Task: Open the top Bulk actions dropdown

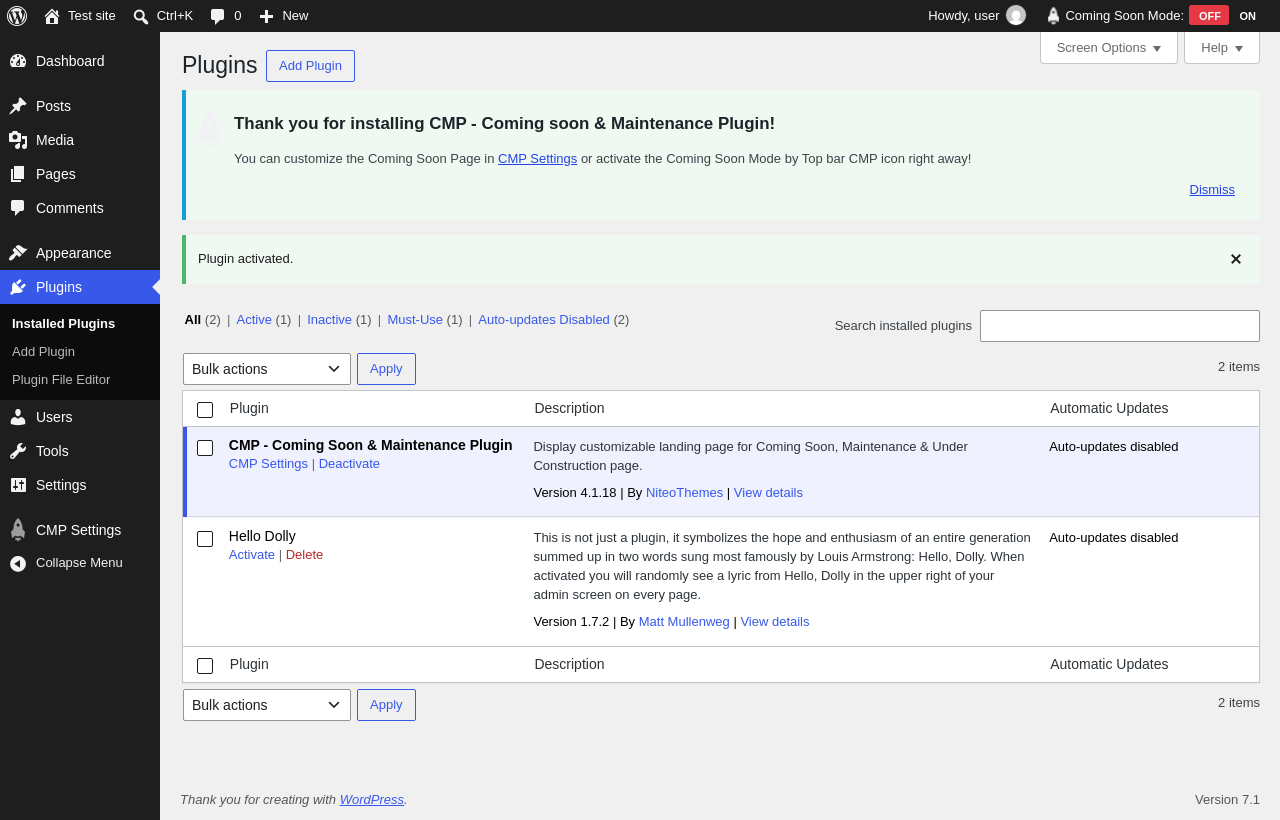Action: (267, 369)
